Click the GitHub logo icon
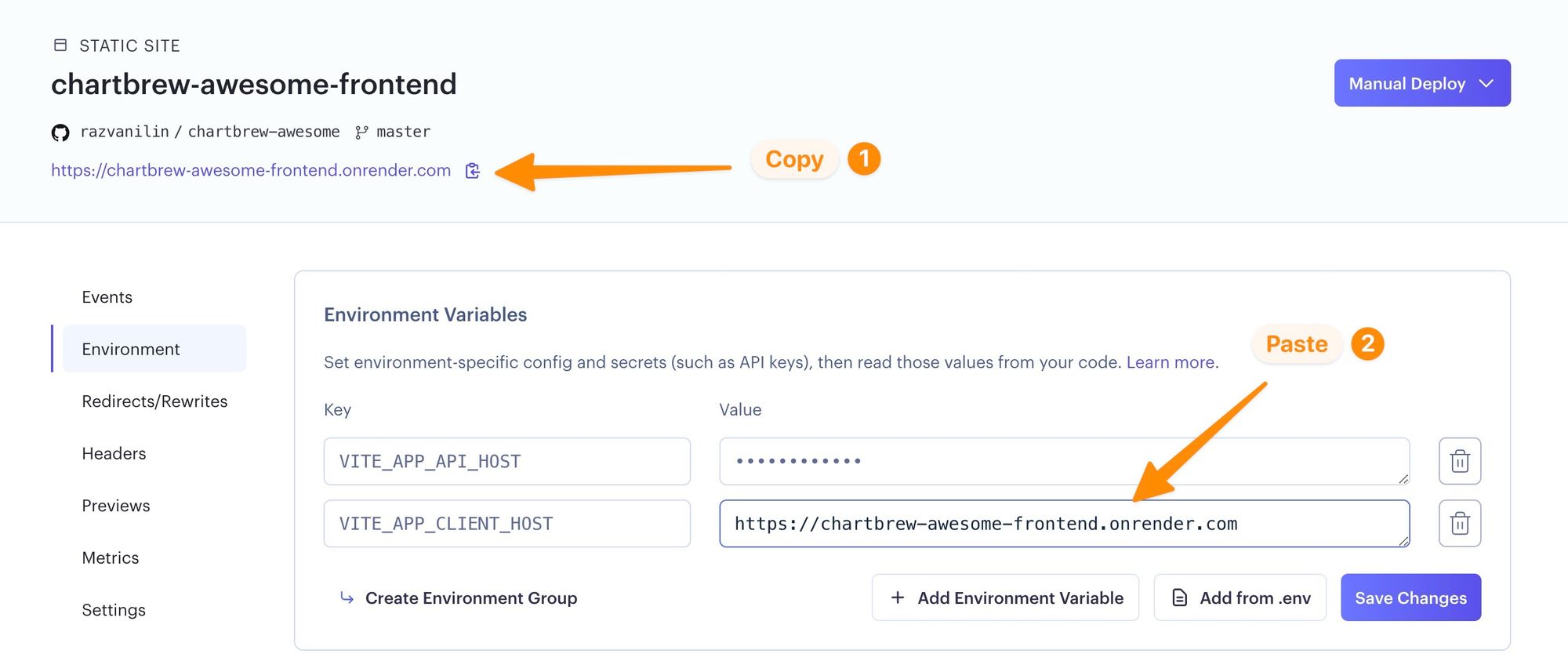1568x672 pixels. tap(60, 133)
